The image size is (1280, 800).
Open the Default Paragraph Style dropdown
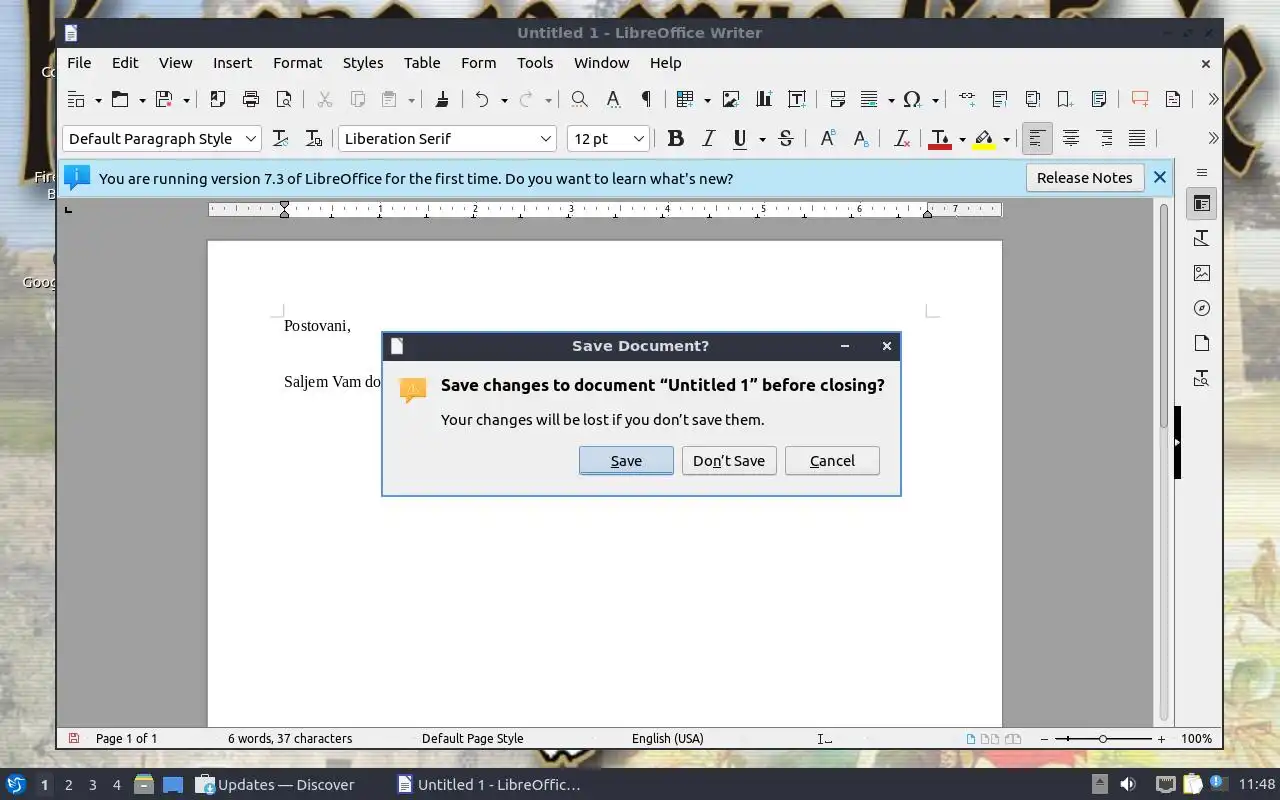pyautogui.click(x=252, y=139)
